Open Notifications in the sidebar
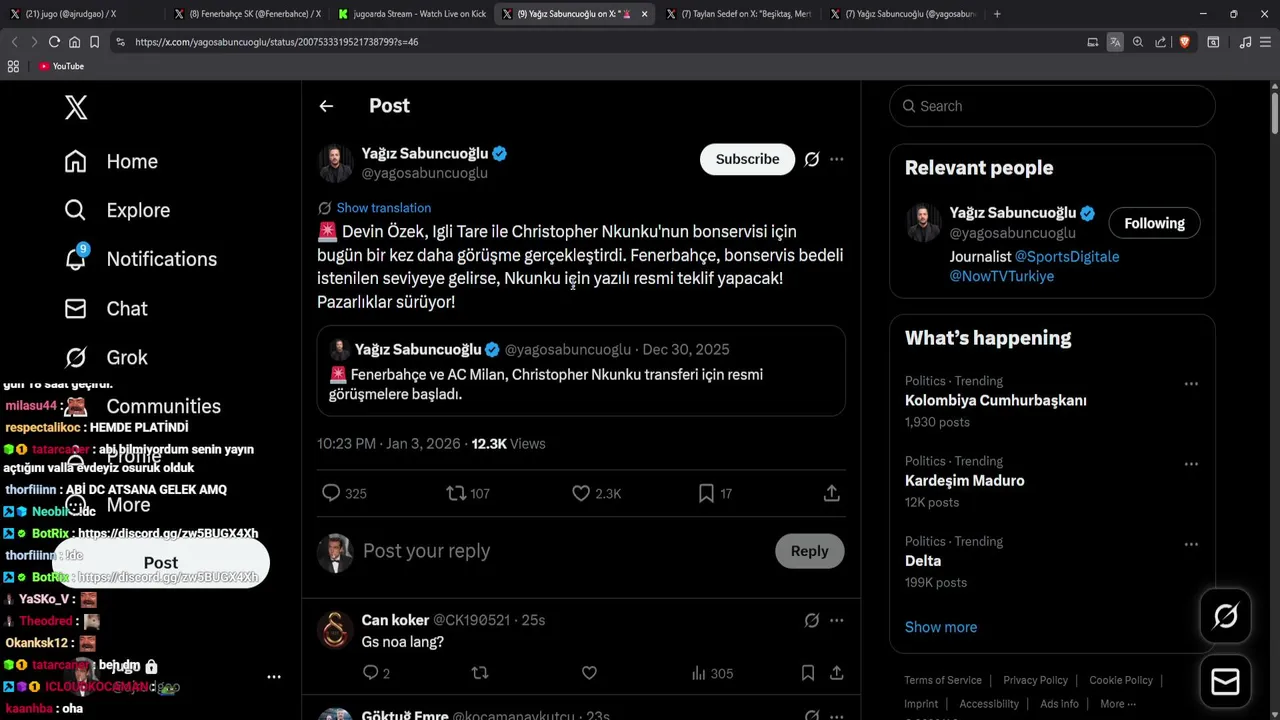 pyautogui.click(x=140, y=259)
